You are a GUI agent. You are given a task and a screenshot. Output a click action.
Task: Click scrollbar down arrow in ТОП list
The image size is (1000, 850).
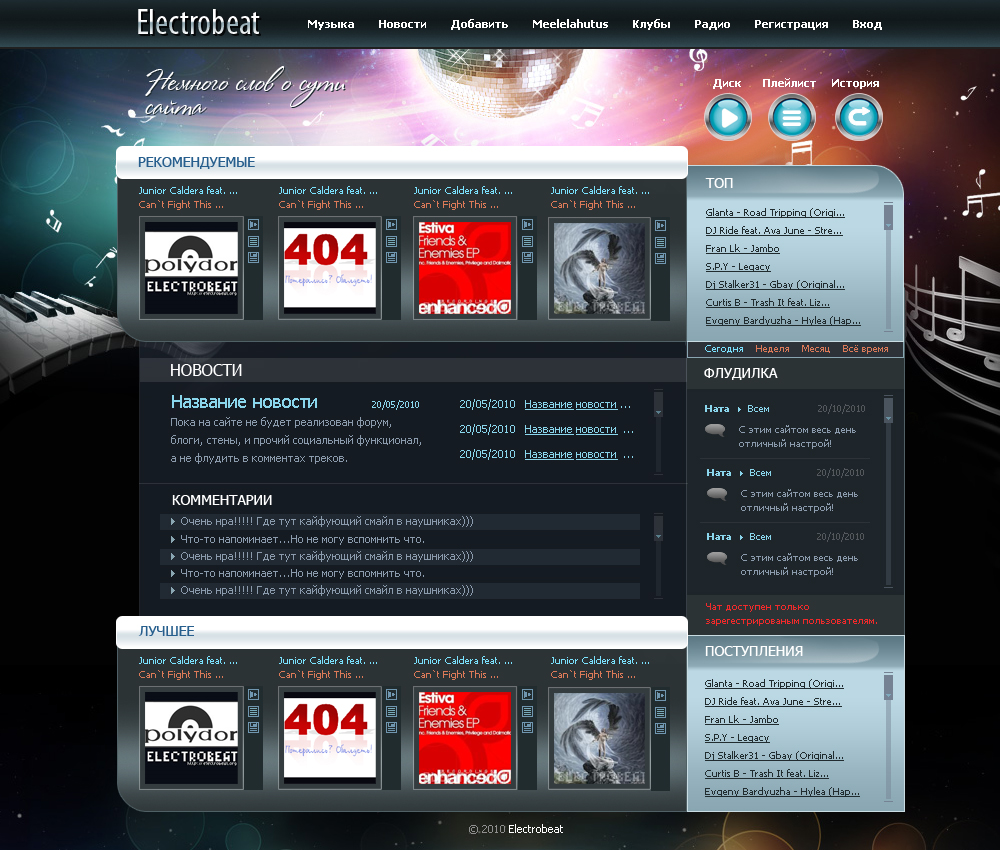[x=888, y=226]
